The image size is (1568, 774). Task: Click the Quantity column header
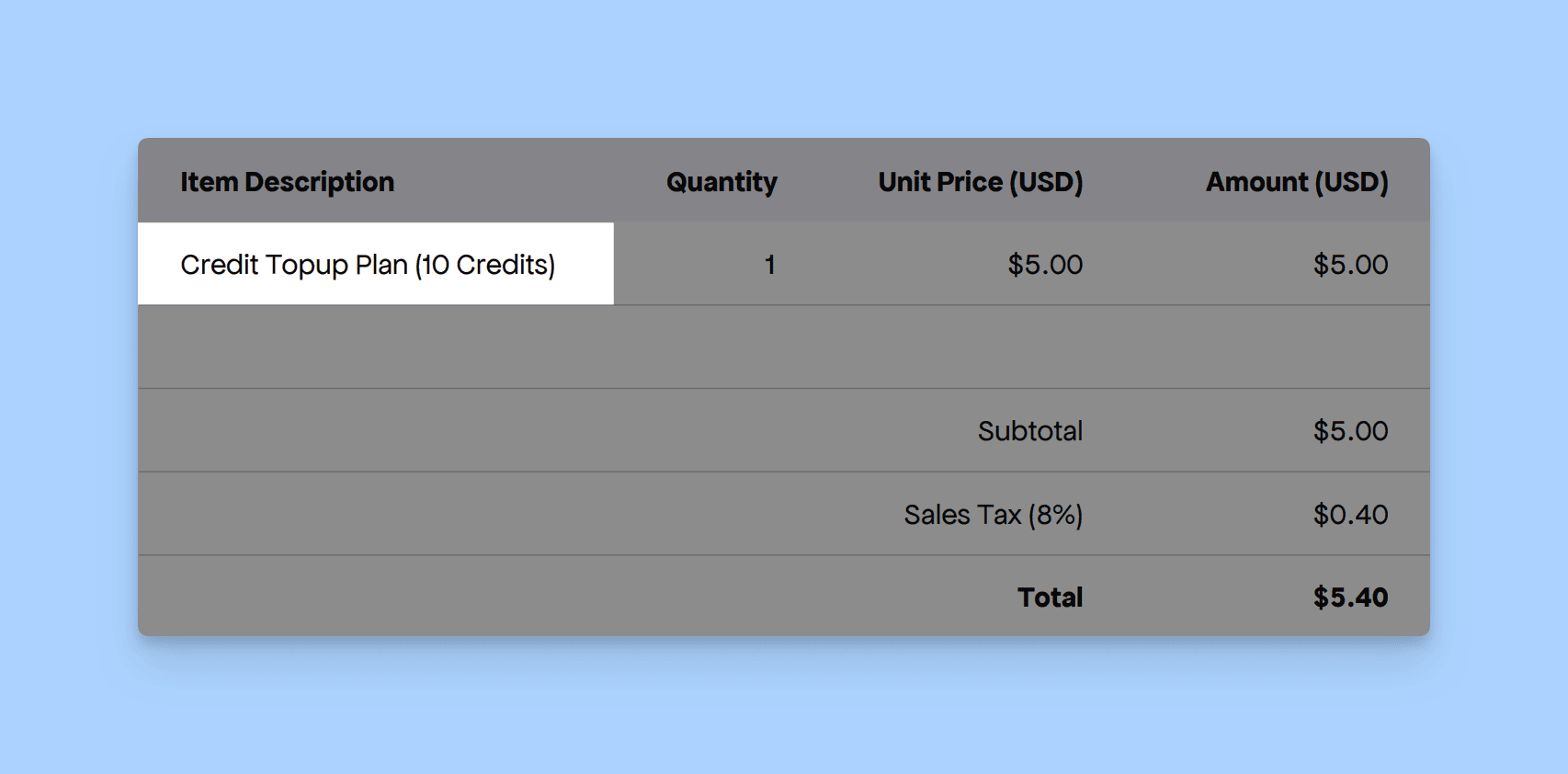(x=722, y=182)
